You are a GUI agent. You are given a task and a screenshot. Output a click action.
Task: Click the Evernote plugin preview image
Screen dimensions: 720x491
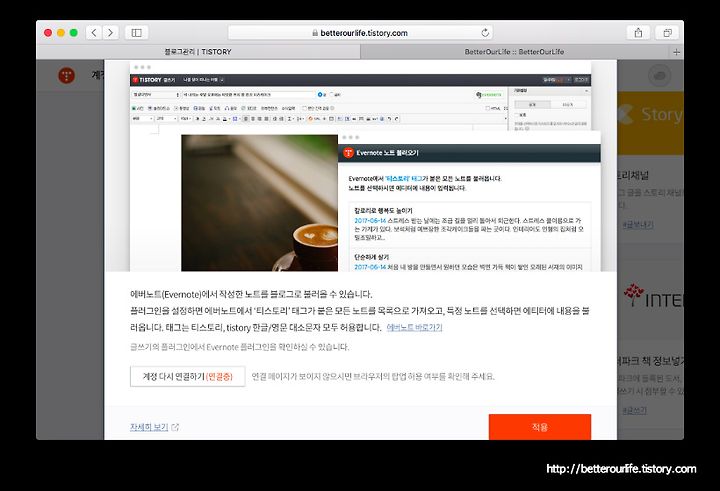[x=360, y=166]
